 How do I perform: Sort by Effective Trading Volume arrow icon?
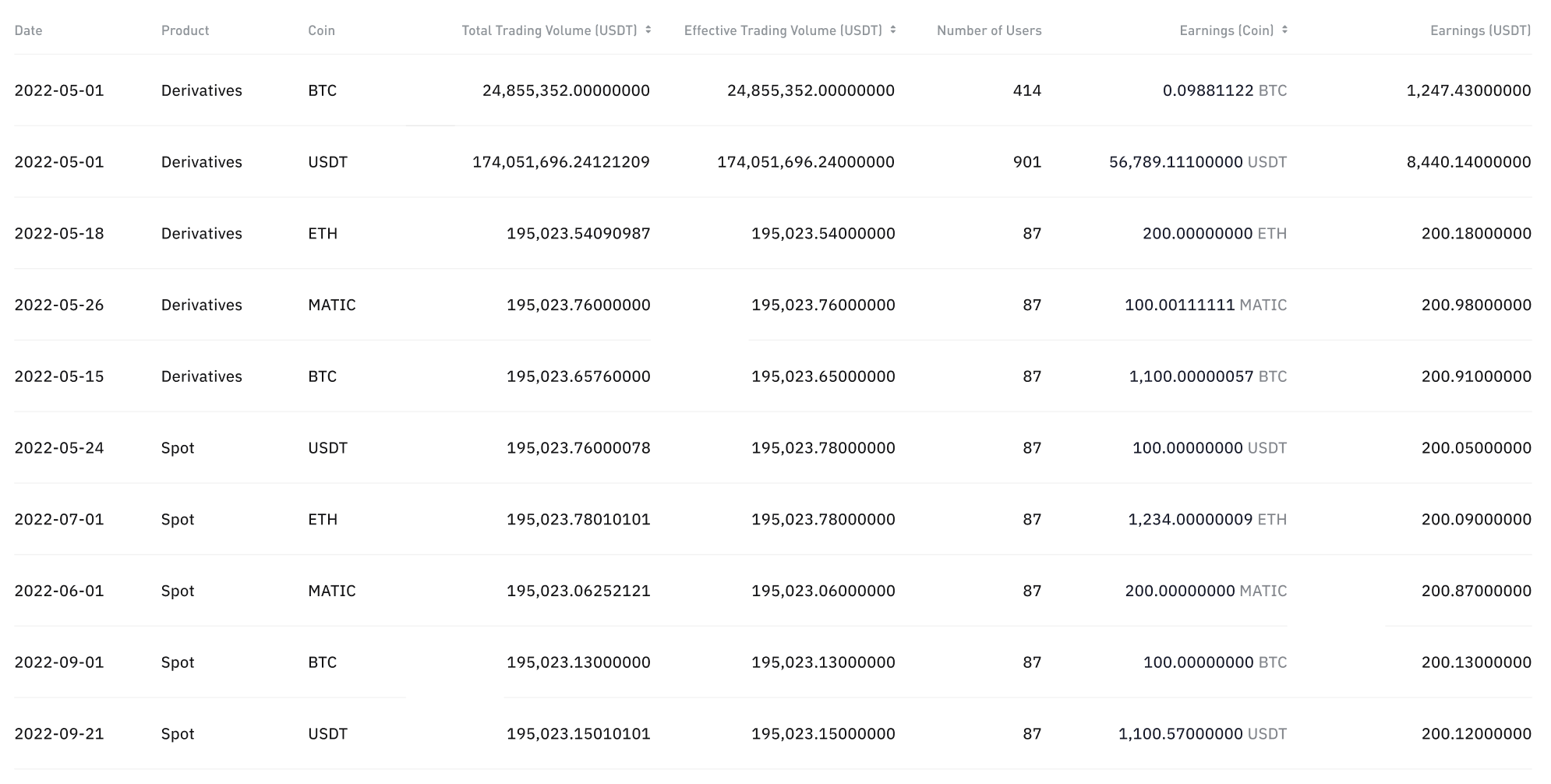click(893, 30)
